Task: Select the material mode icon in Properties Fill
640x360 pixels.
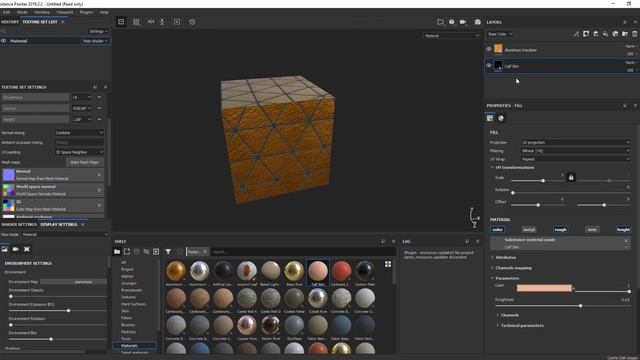Action: pyautogui.click(x=501, y=118)
